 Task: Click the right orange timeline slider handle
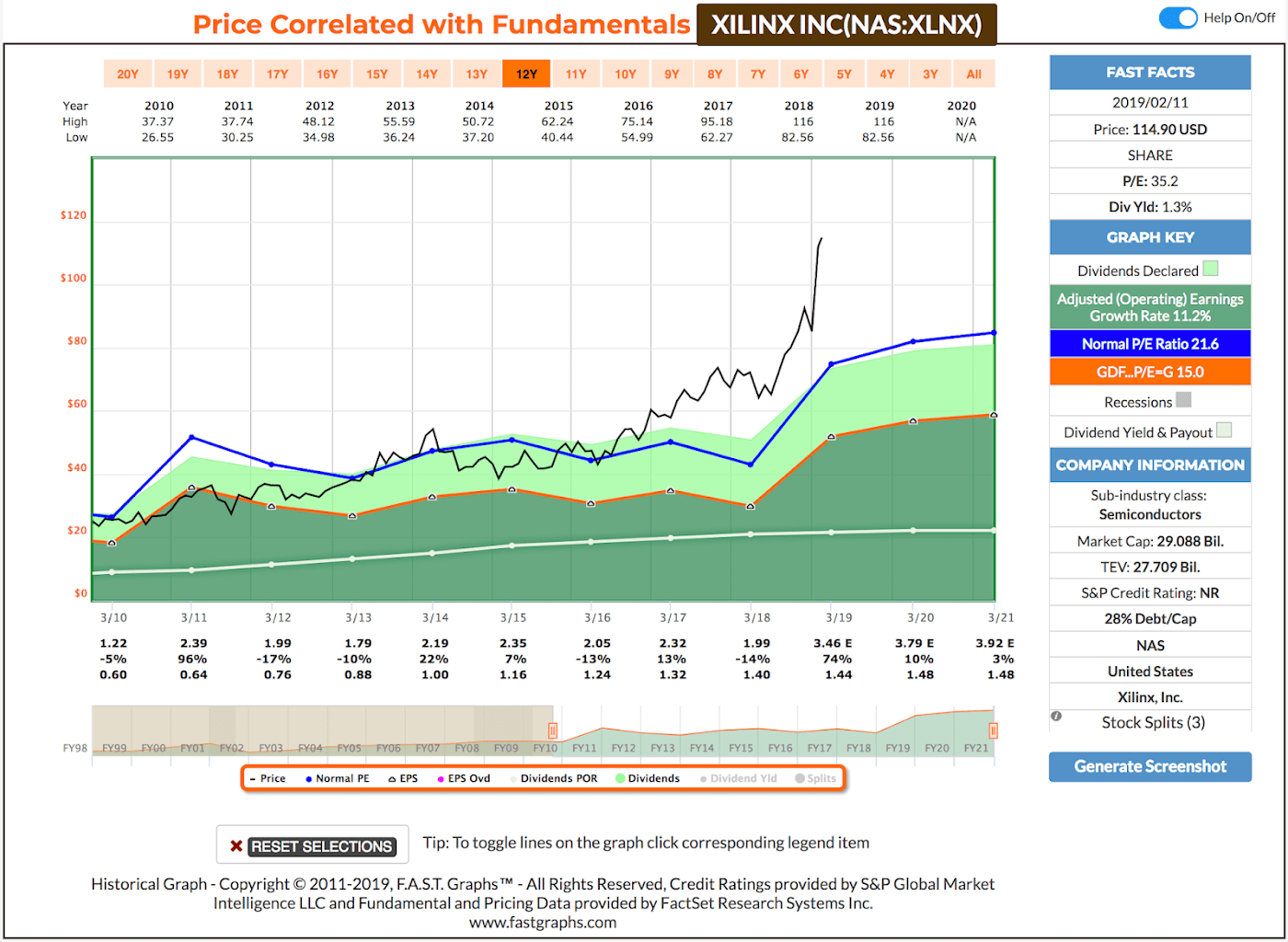point(994,729)
